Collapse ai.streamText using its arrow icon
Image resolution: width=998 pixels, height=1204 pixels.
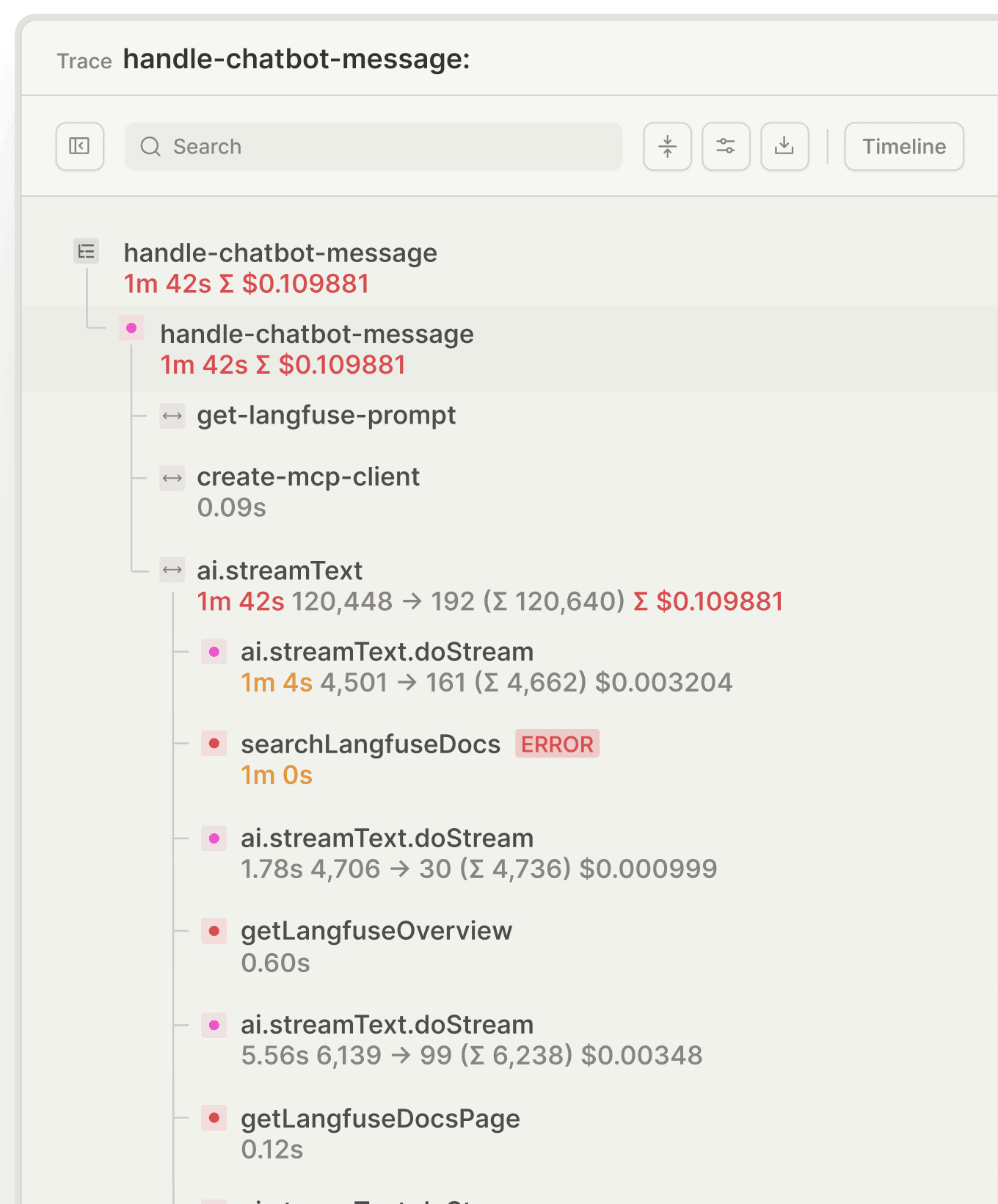point(172,570)
